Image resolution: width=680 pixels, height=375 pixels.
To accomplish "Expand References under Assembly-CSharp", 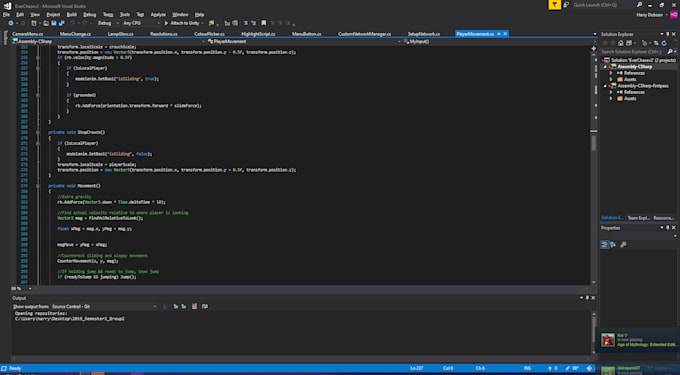I will pos(611,73).
